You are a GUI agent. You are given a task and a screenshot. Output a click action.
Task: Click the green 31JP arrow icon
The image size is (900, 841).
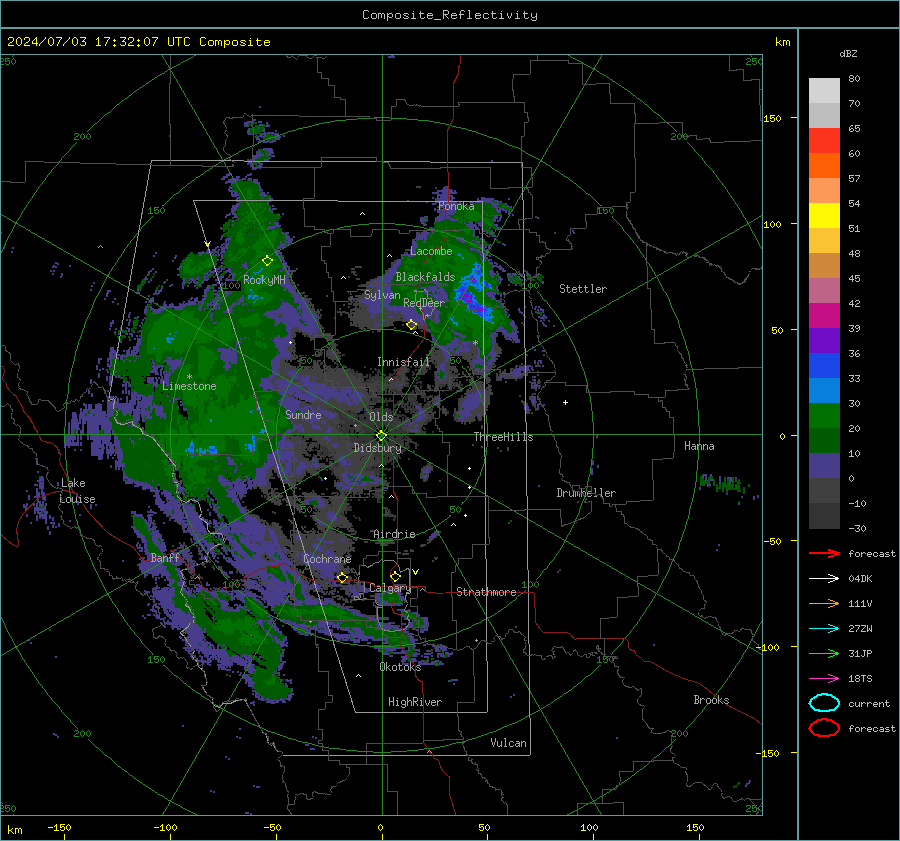point(824,653)
